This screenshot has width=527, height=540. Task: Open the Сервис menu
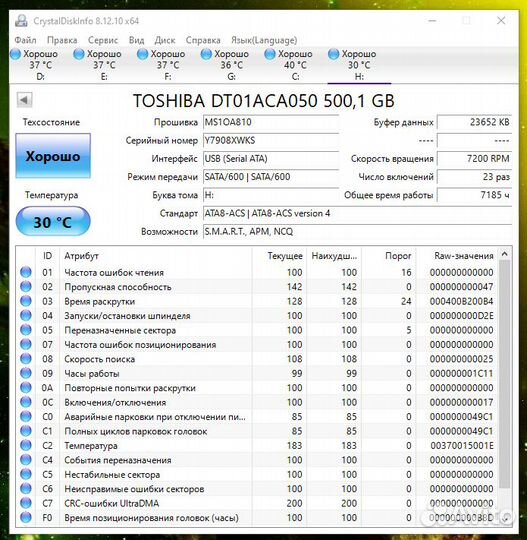click(x=103, y=40)
